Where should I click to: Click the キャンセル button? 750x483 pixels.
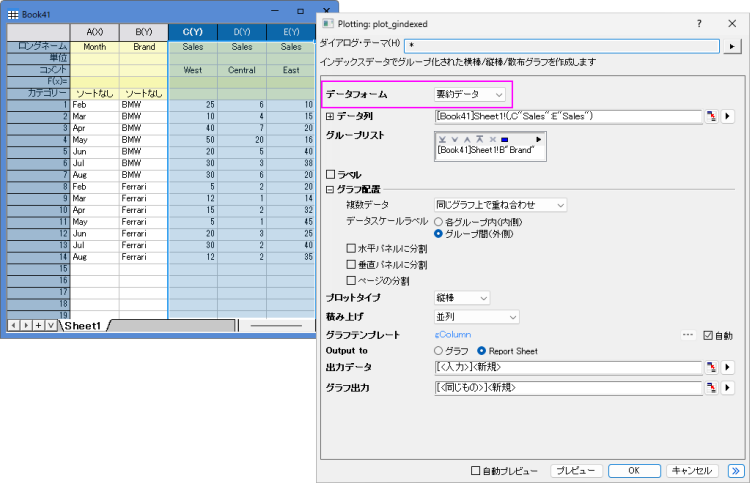coord(692,471)
